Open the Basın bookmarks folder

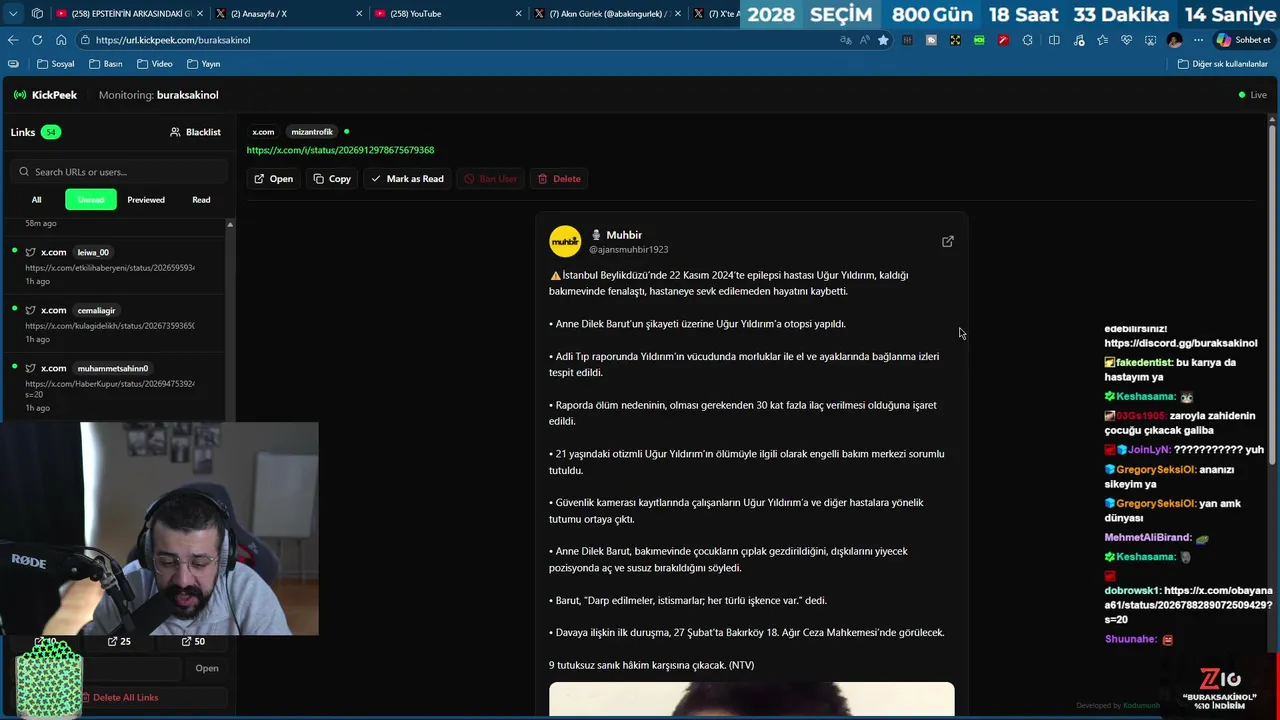coord(105,64)
